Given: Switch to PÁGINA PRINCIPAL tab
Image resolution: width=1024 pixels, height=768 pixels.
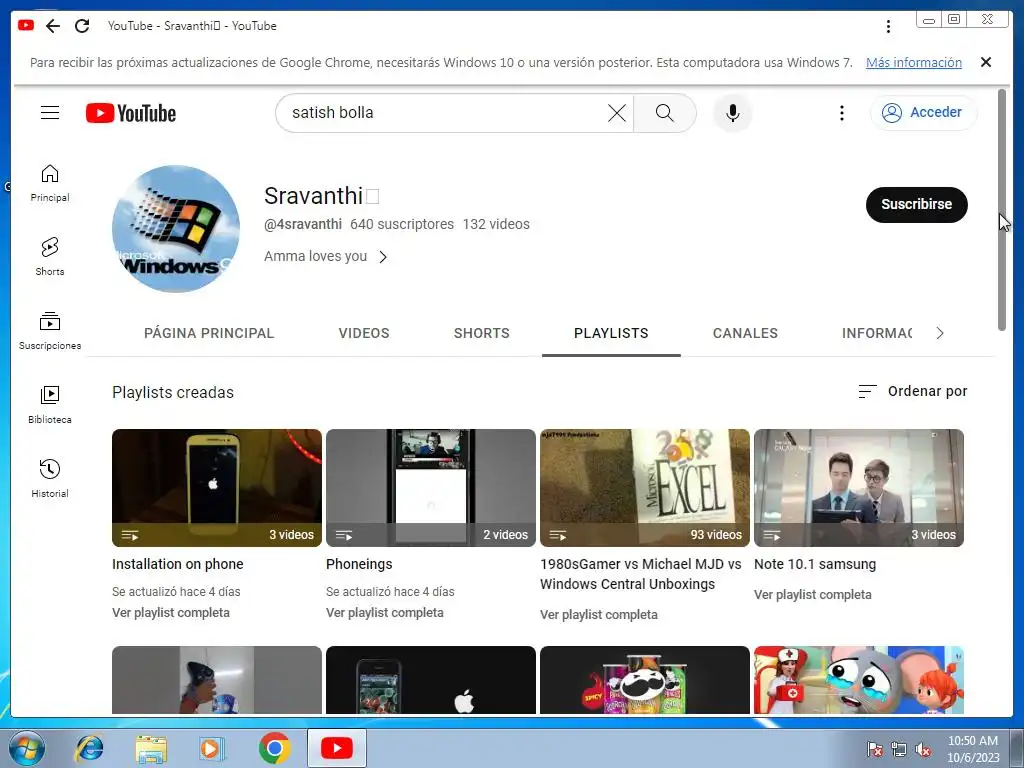Looking at the screenshot, I should pyautogui.click(x=209, y=333).
